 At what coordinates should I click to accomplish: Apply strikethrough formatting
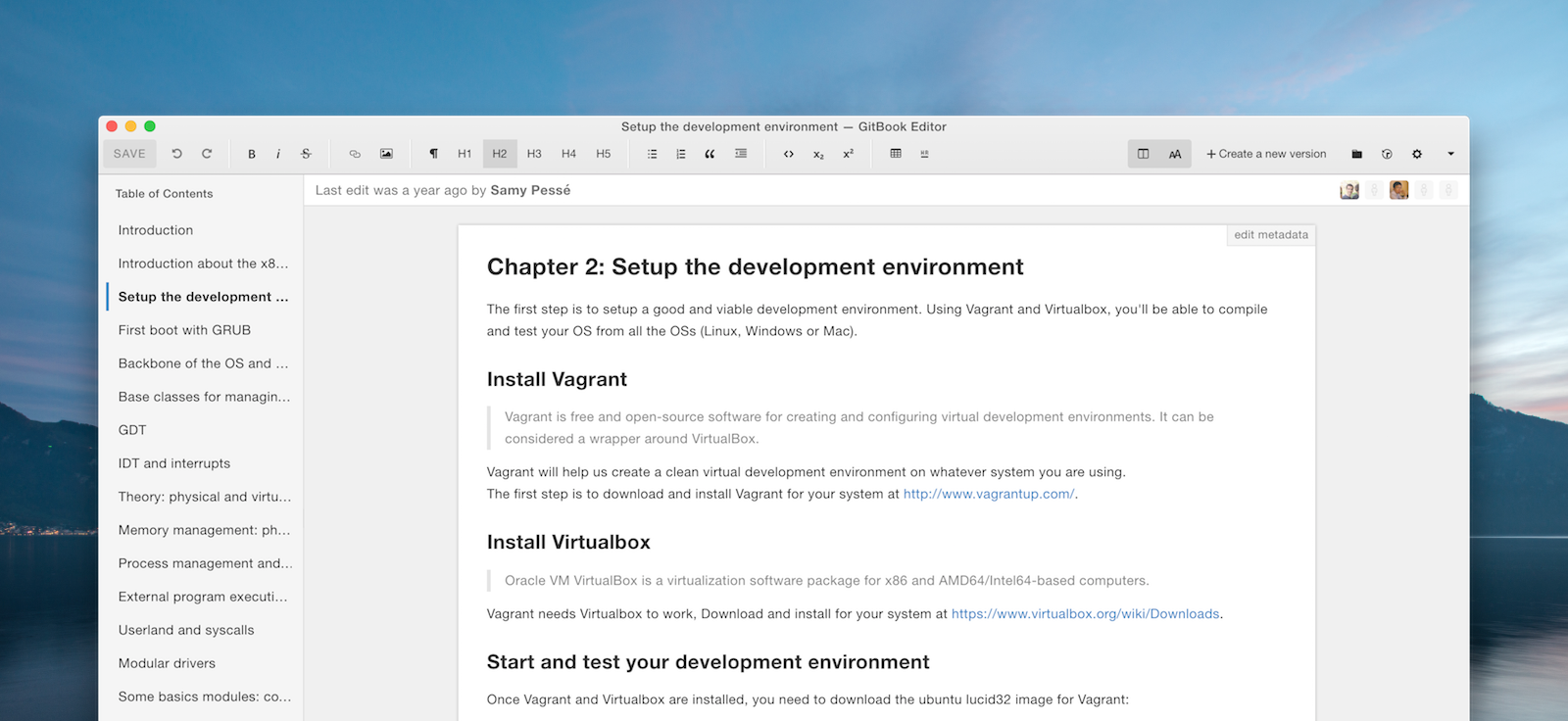[x=306, y=154]
